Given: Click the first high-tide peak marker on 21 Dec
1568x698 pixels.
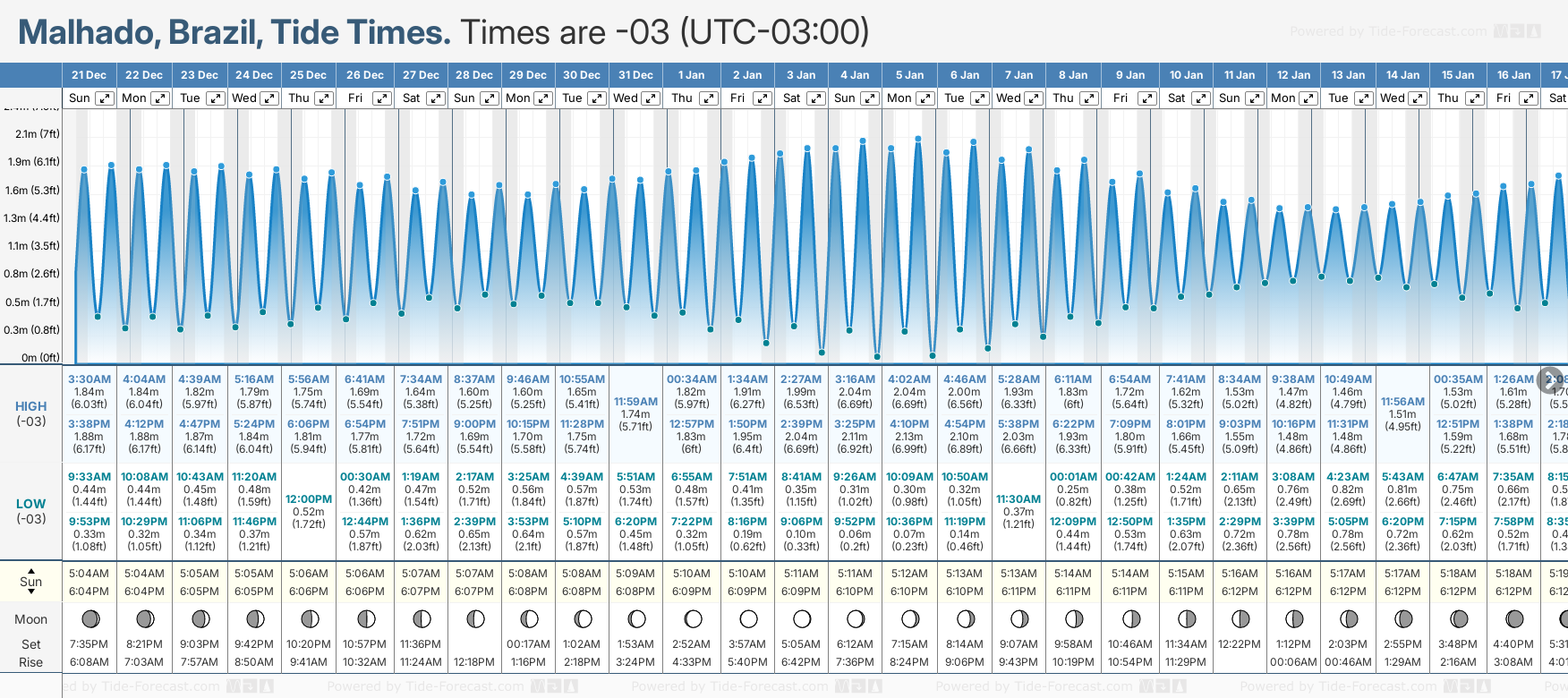Looking at the screenshot, I should click(84, 168).
